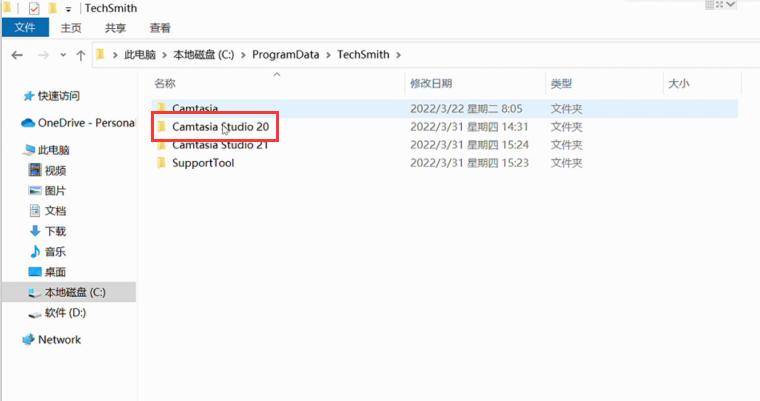The width and height of the screenshot is (760, 401).
Task: Select 音乐 (Music) in navigation pane
Action: click(55, 251)
